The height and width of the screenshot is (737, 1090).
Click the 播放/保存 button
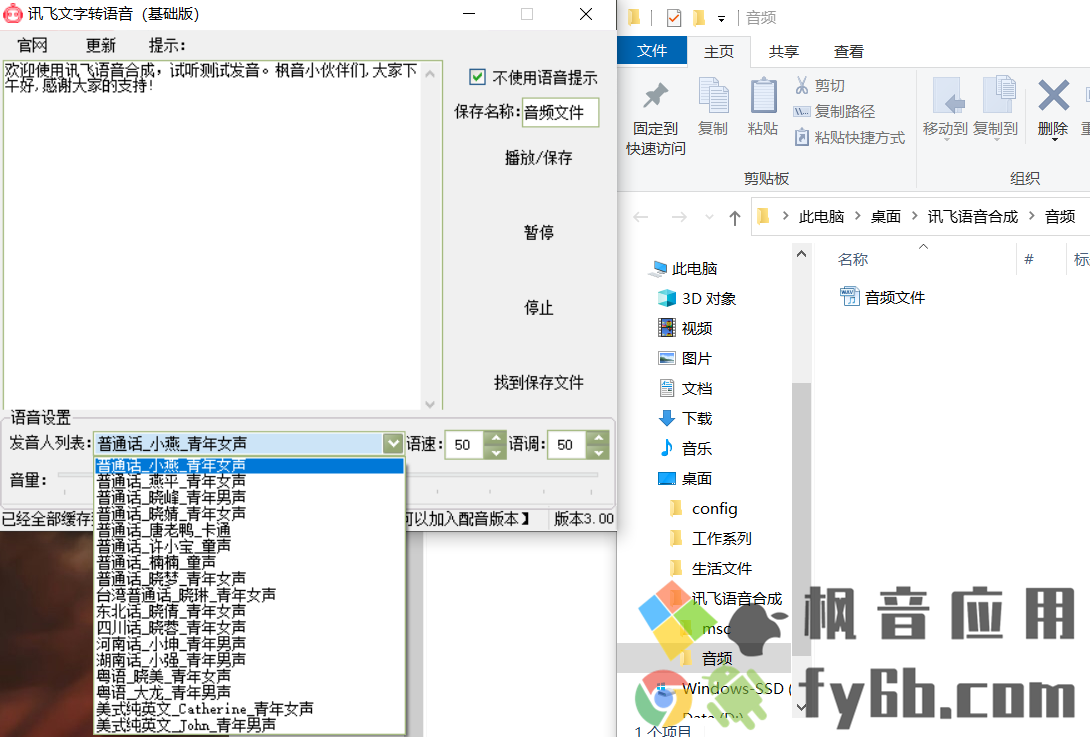coord(539,158)
